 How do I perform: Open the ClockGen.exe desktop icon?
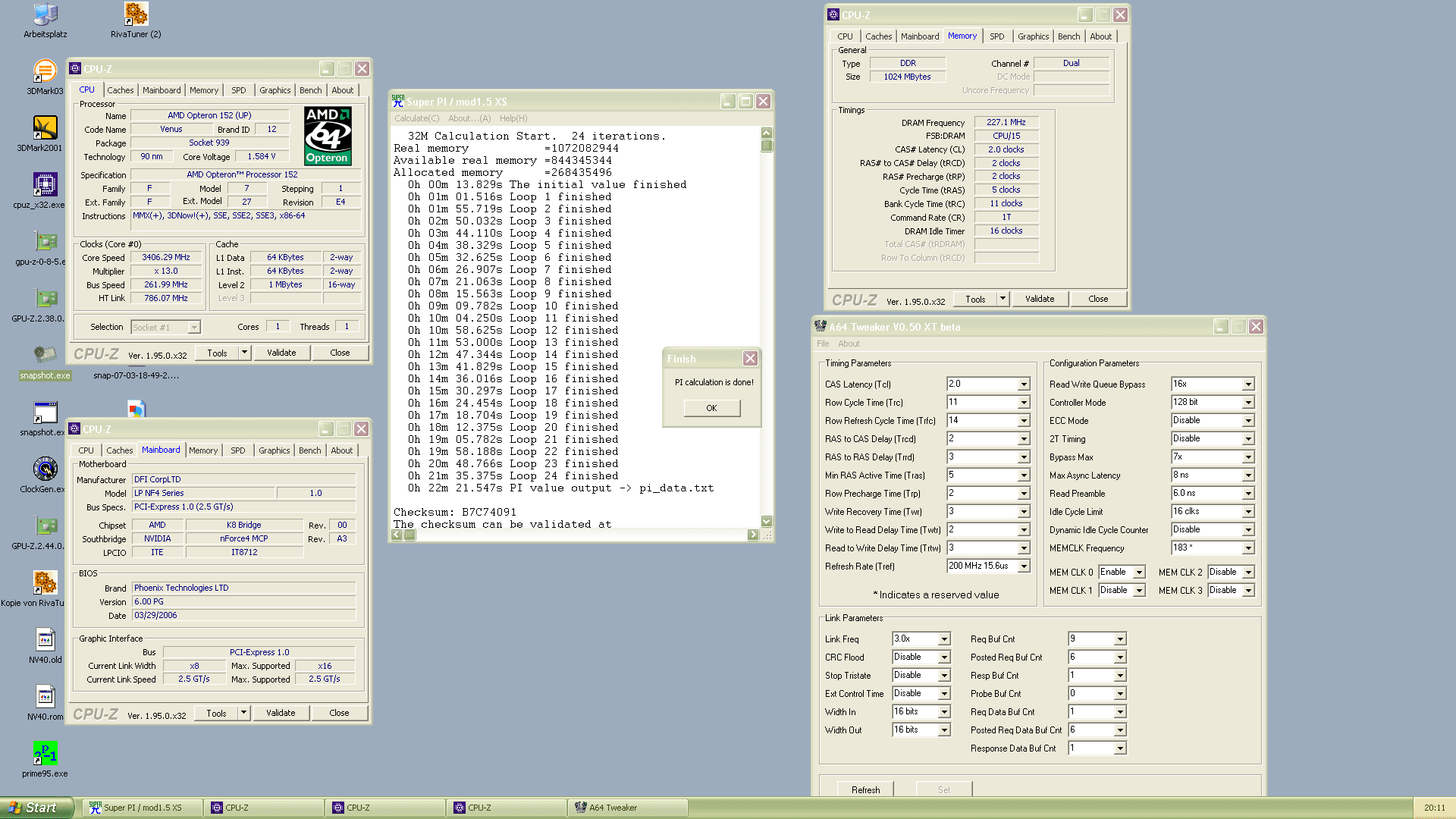click(45, 475)
